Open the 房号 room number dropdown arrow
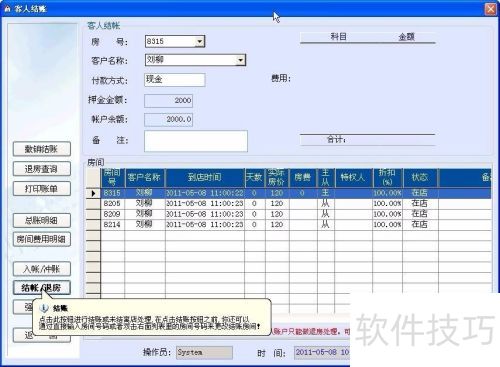 coord(199,42)
